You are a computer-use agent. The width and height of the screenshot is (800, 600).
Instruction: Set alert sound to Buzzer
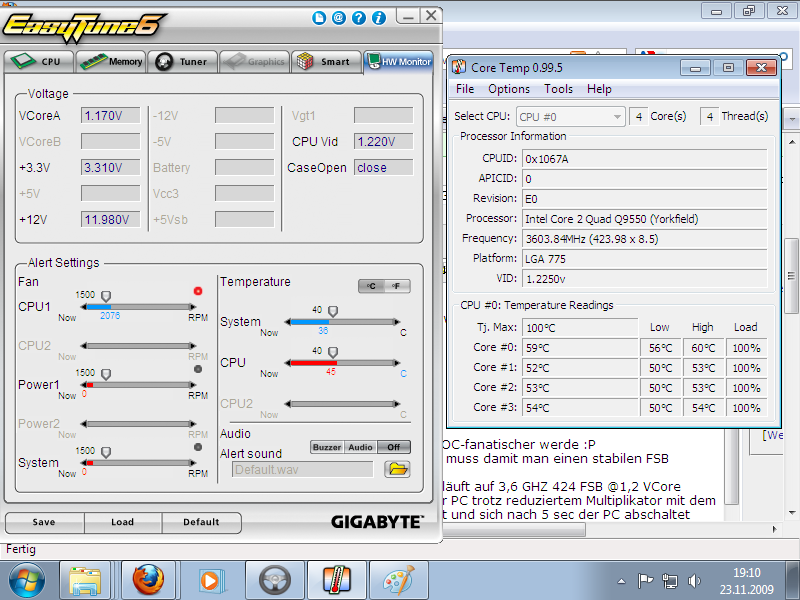pyautogui.click(x=327, y=447)
